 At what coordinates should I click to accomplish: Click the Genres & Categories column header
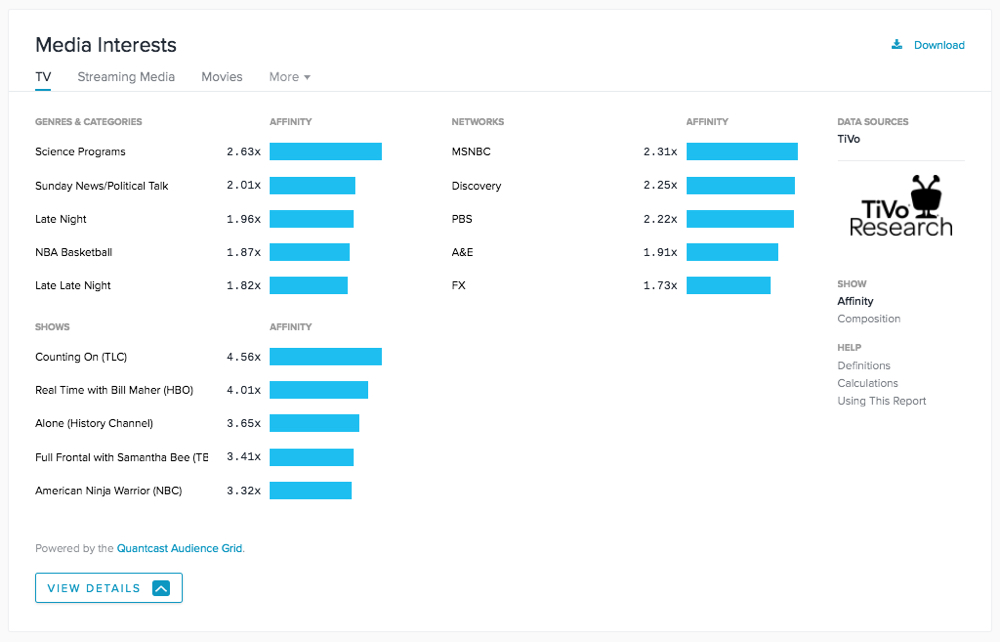[89, 122]
